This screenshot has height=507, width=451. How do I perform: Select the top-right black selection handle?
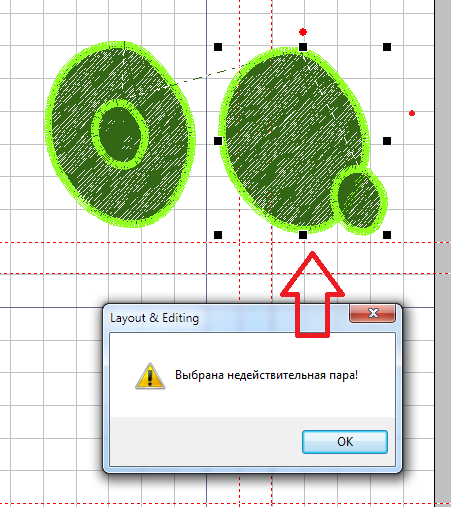pyautogui.click(x=387, y=47)
